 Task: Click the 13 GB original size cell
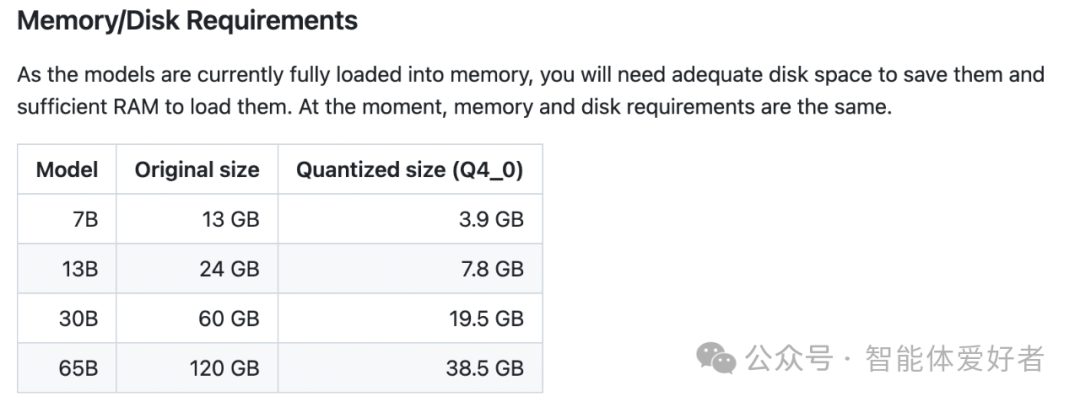(197, 219)
